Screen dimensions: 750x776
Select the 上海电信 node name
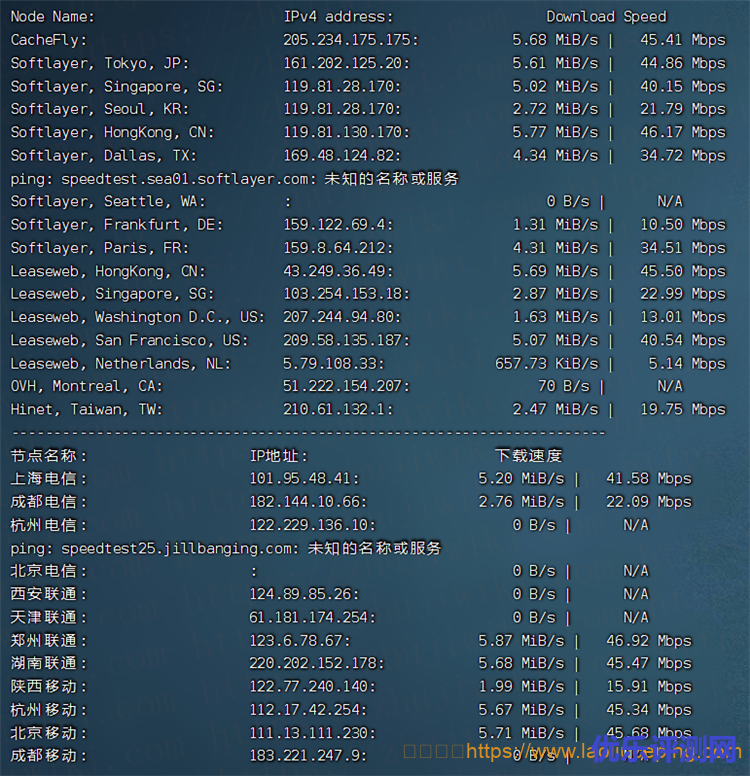click(x=49, y=479)
